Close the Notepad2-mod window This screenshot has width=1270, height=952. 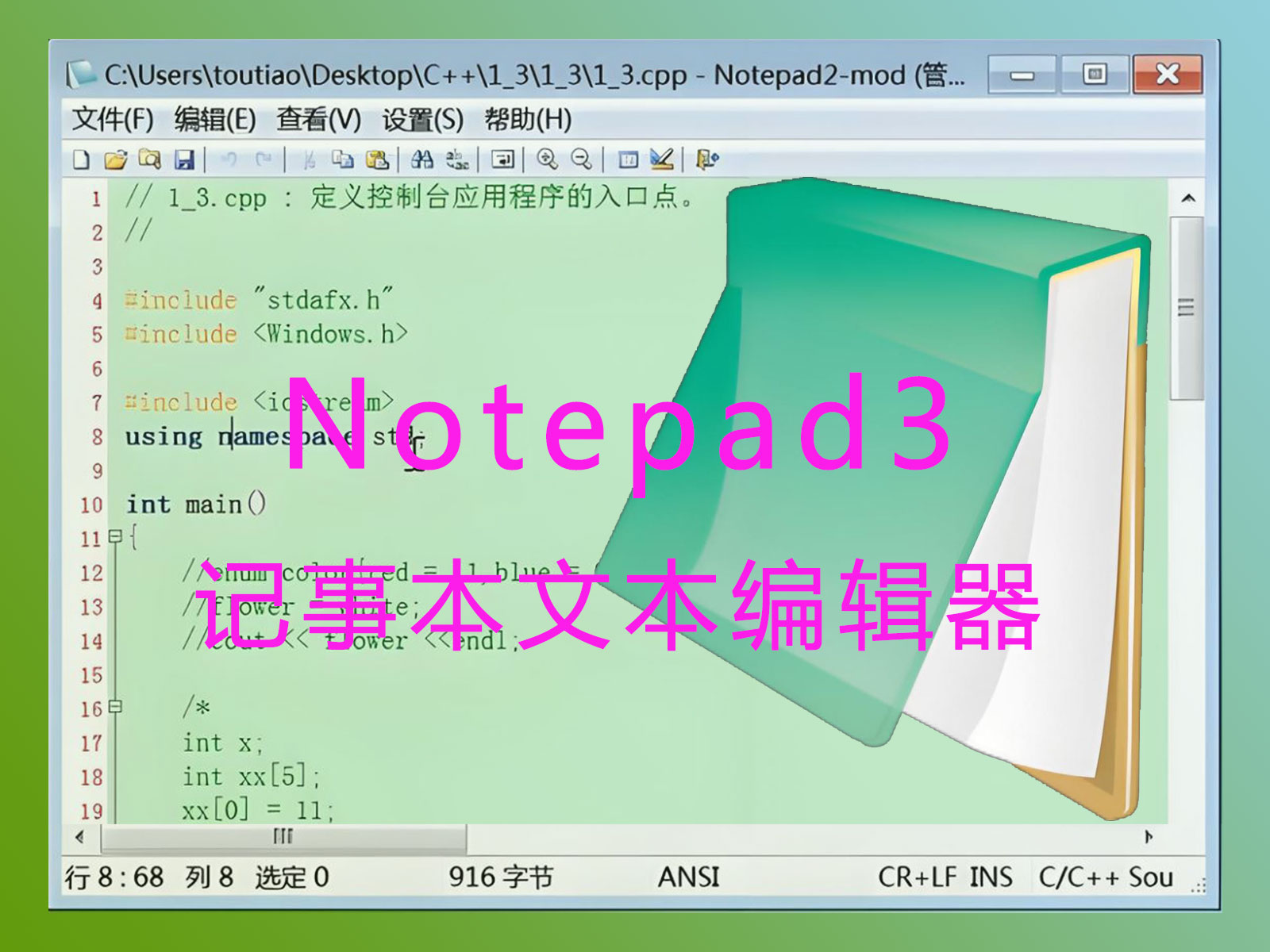click(x=1168, y=75)
